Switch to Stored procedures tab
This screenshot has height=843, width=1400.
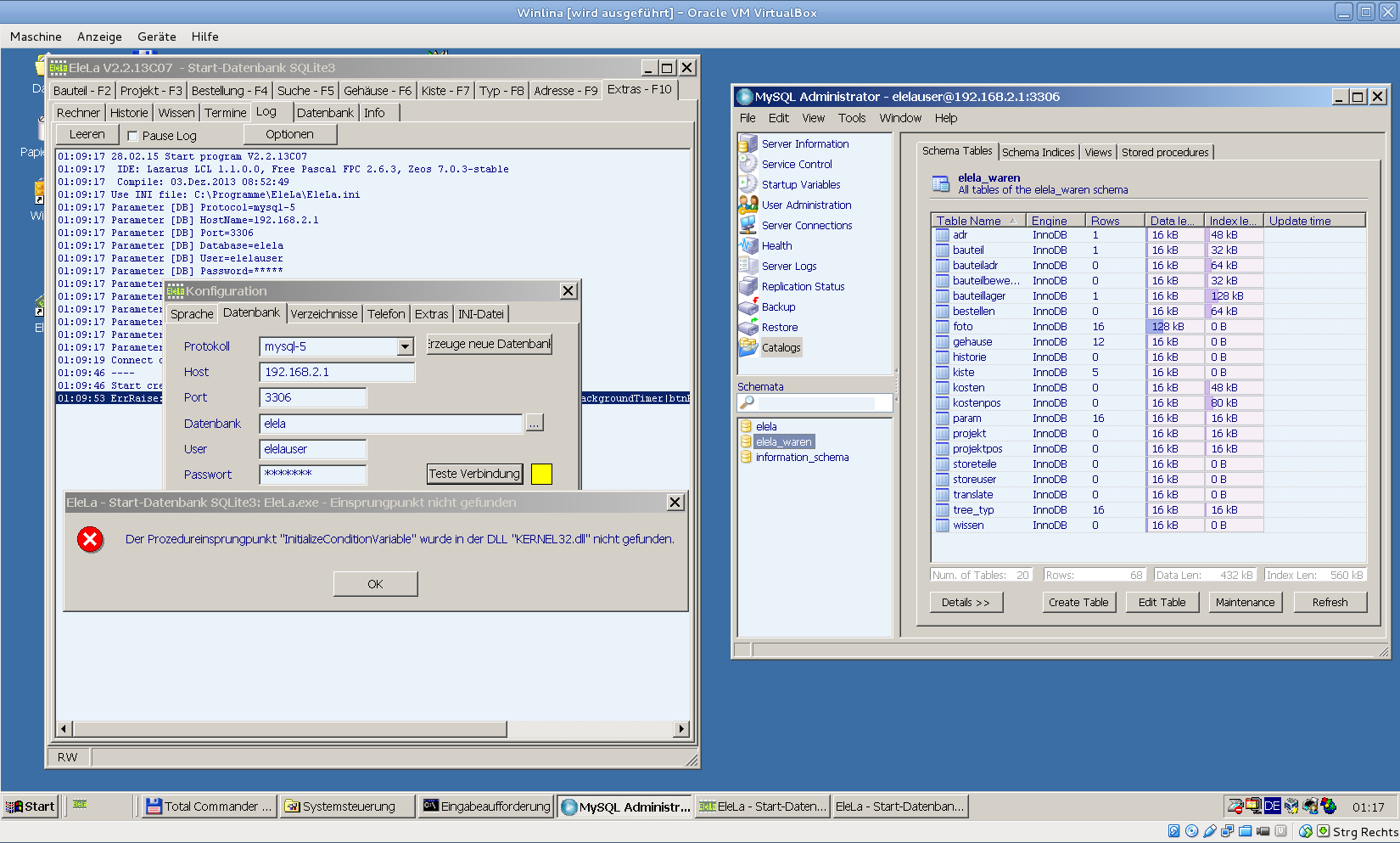[1165, 152]
